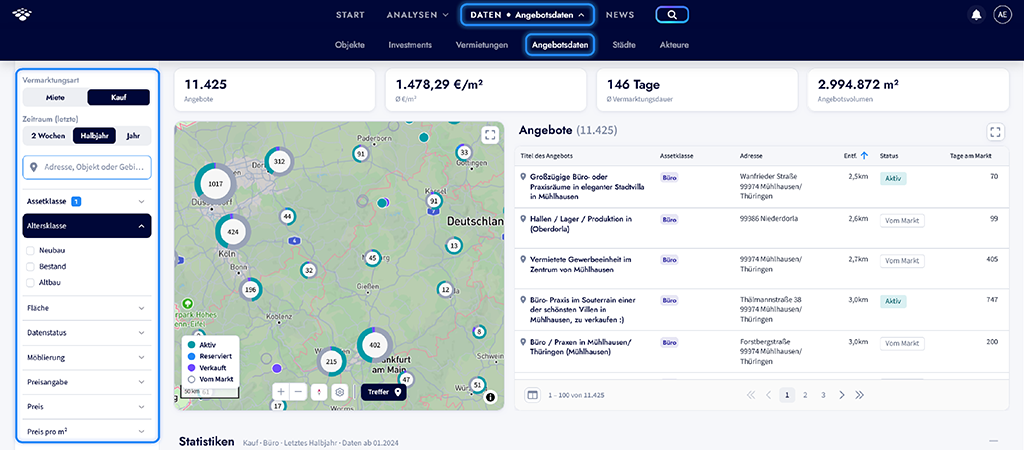Check the Altbau checkbox

[30, 282]
